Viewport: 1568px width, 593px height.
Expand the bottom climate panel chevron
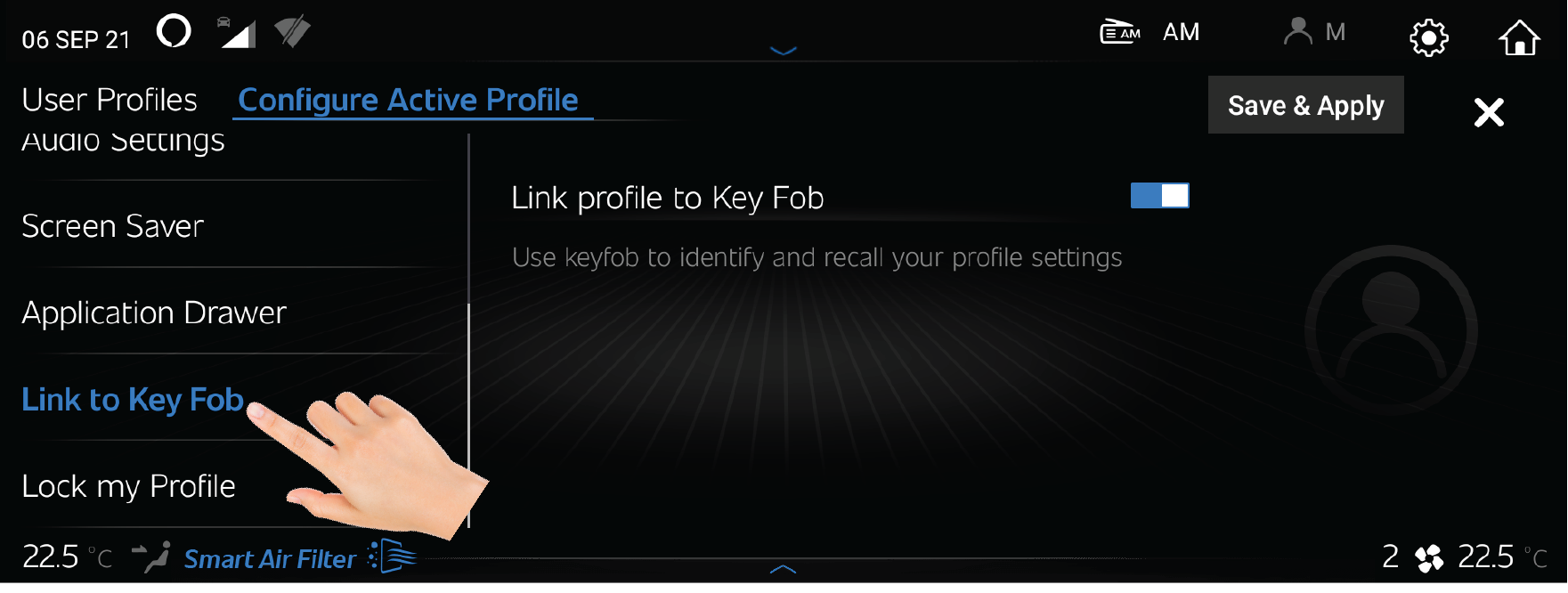point(783,568)
